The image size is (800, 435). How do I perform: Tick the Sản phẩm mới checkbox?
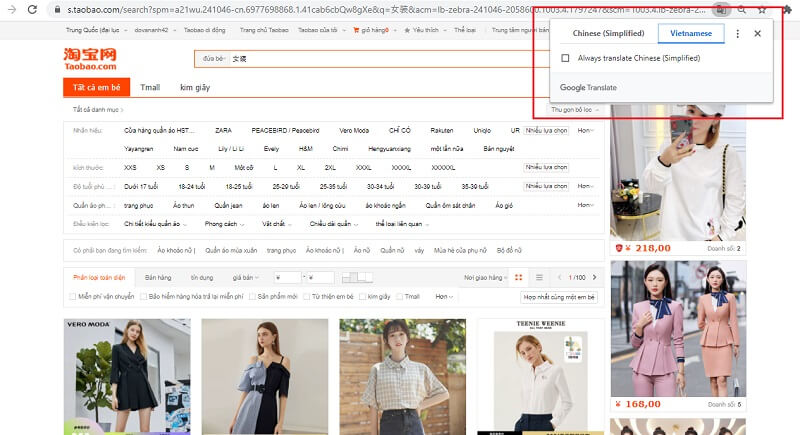click(252, 296)
